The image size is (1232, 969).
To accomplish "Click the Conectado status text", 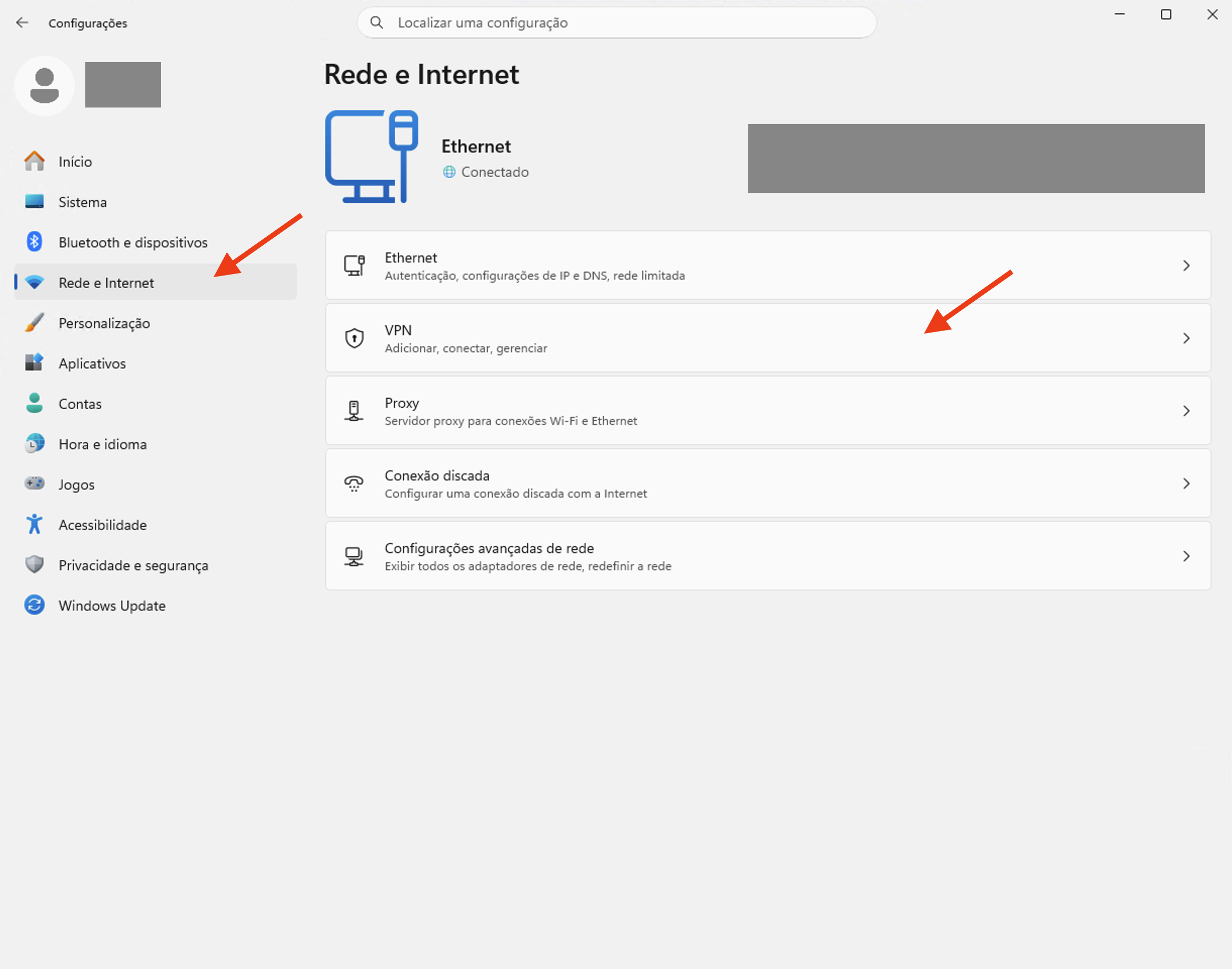I will tap(495, 172).
